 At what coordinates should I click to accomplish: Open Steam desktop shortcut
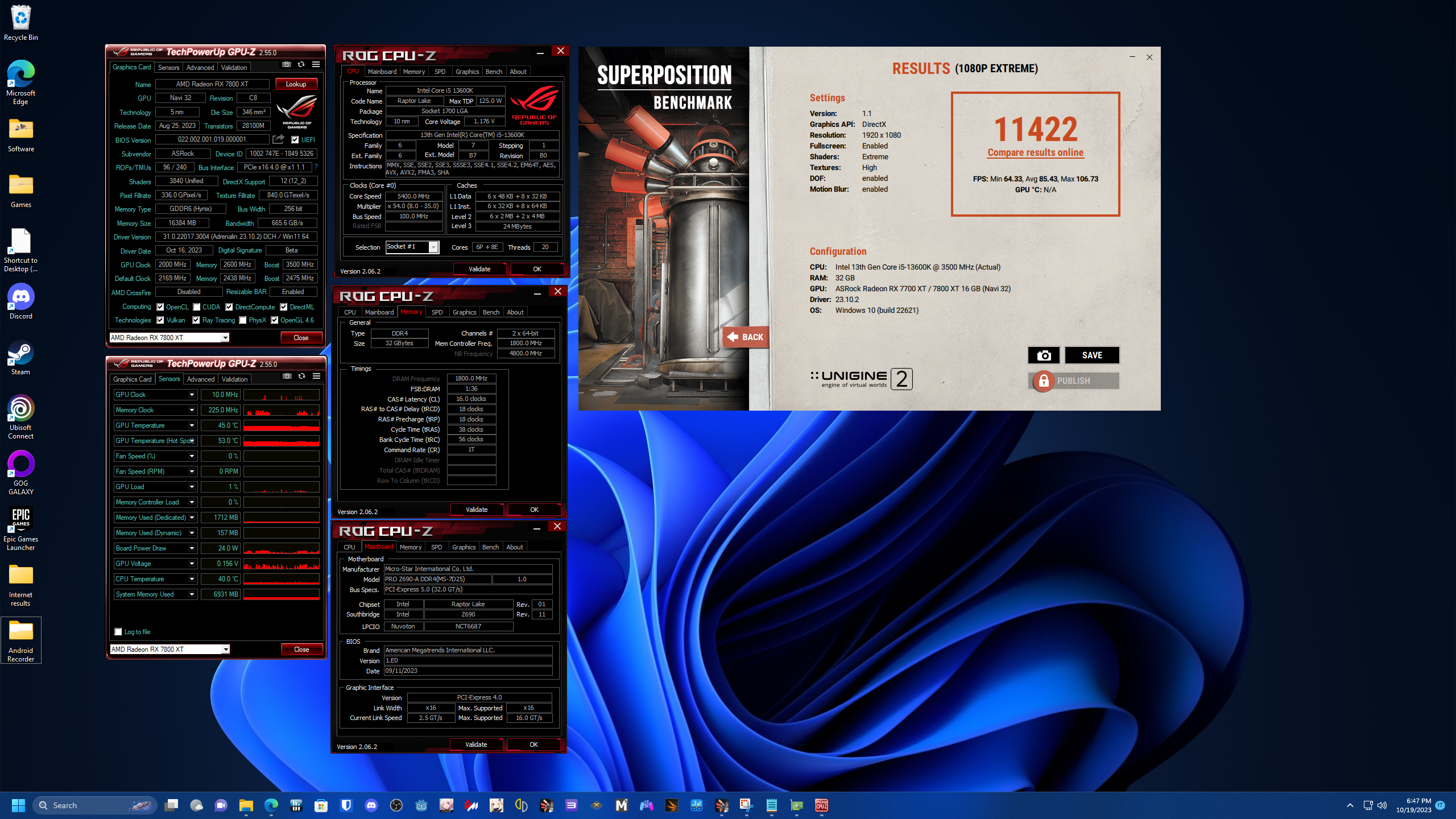[21, 357]
